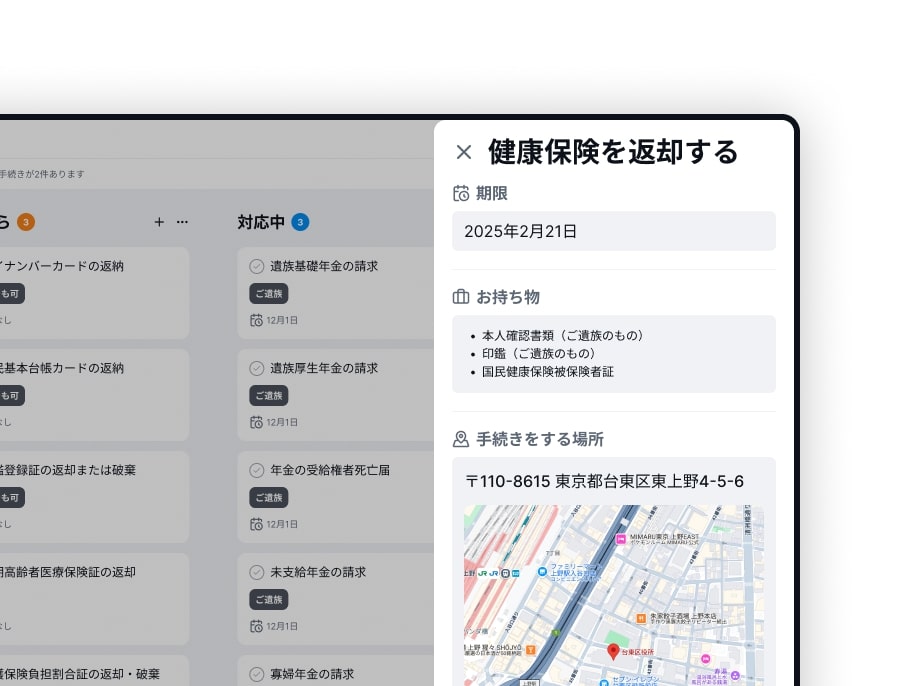Click the blue ファミリーマート store marker on map

point(542,572)
